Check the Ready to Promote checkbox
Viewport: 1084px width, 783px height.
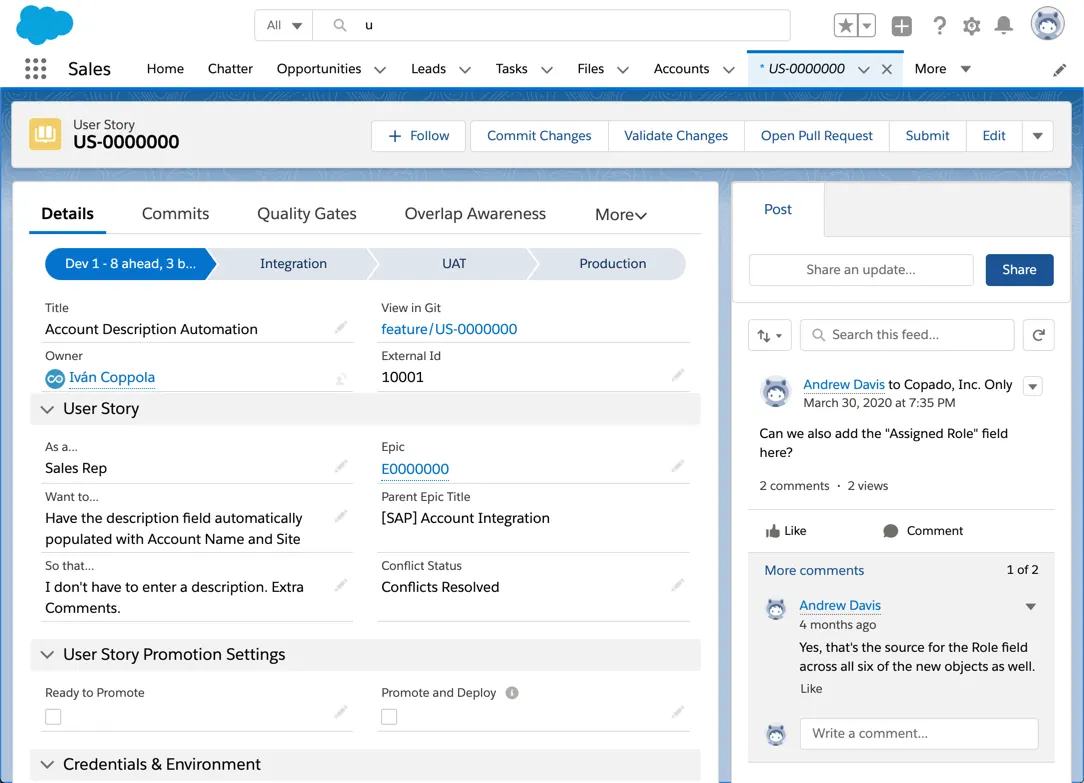point(53,717)
